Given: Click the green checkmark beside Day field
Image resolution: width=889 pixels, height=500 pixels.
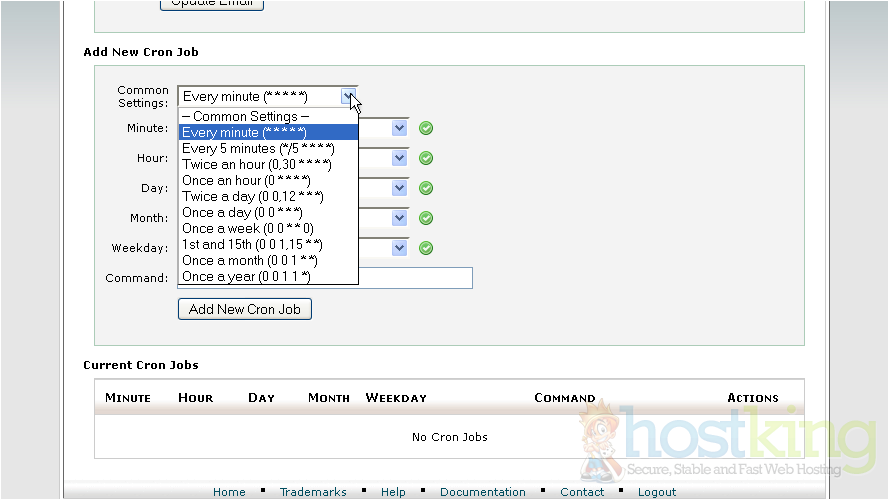Looking at the screenshot, I should point(426,188).
